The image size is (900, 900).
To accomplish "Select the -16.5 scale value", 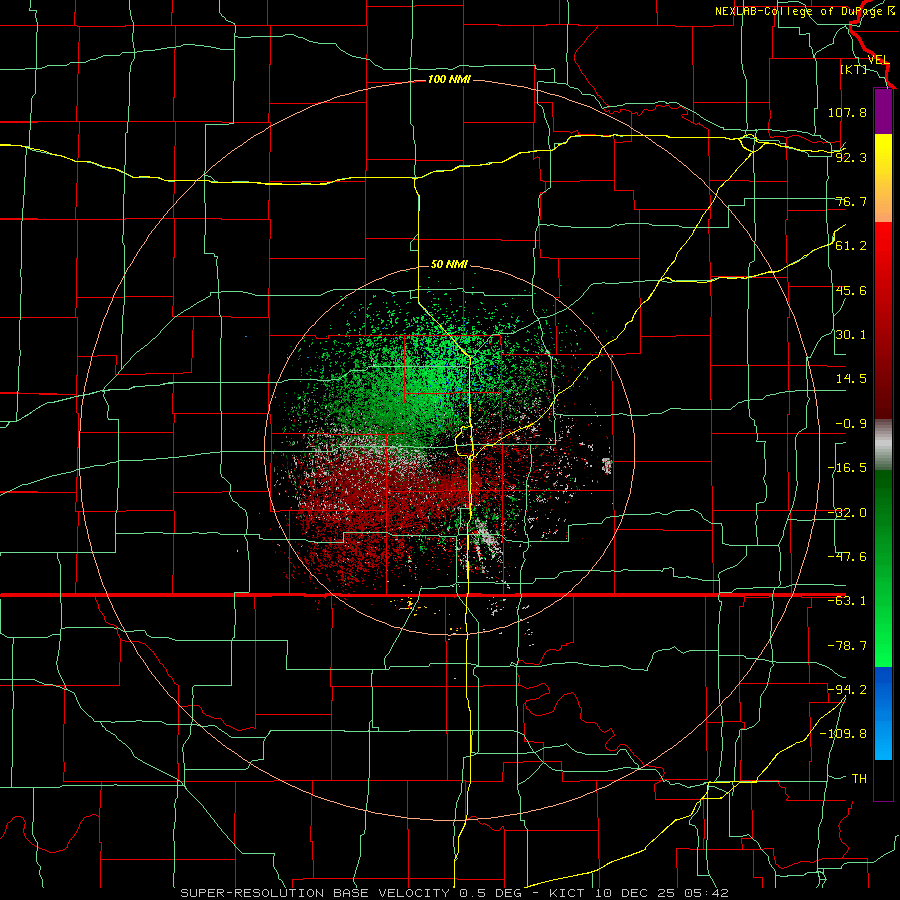I will 847,468.
